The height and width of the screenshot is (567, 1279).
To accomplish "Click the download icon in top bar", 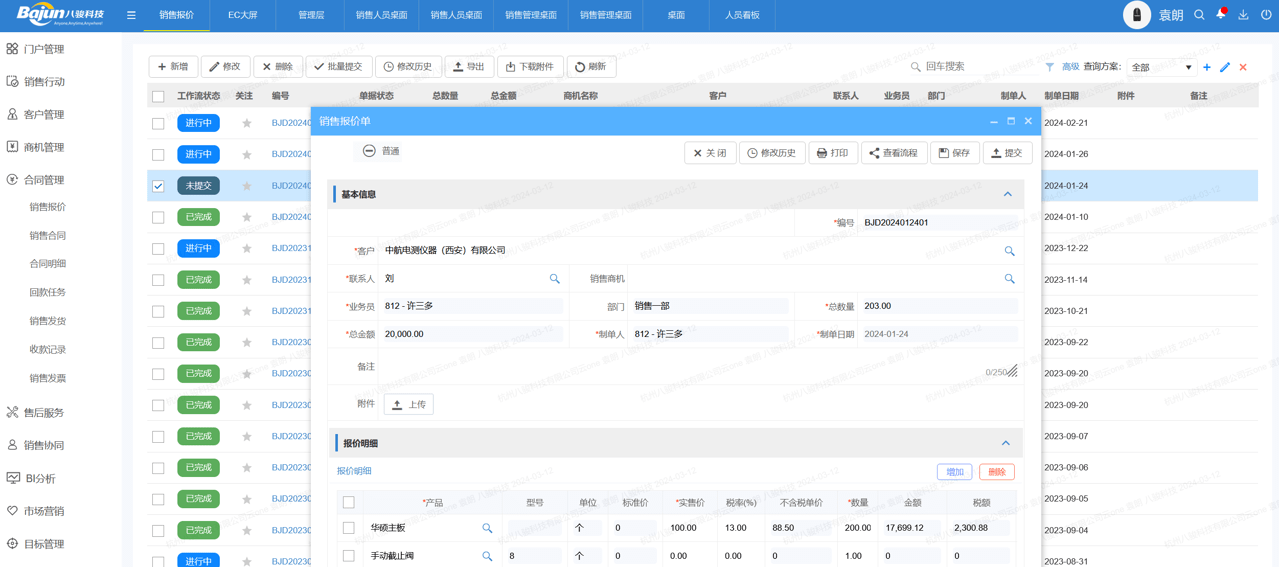I will pos(1243,15).
